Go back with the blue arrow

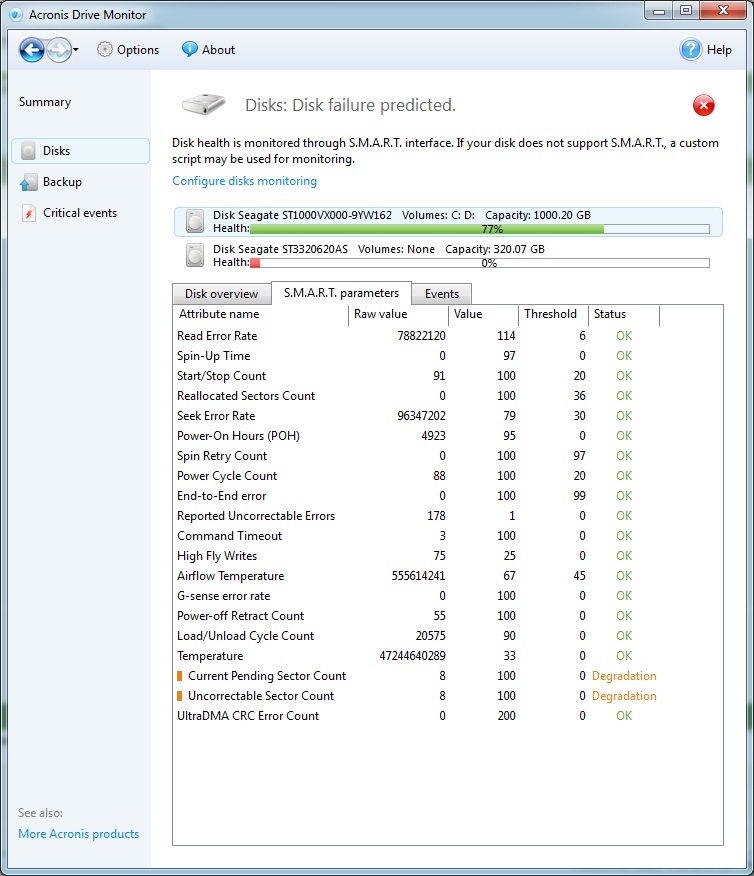[x=32, y=50]
